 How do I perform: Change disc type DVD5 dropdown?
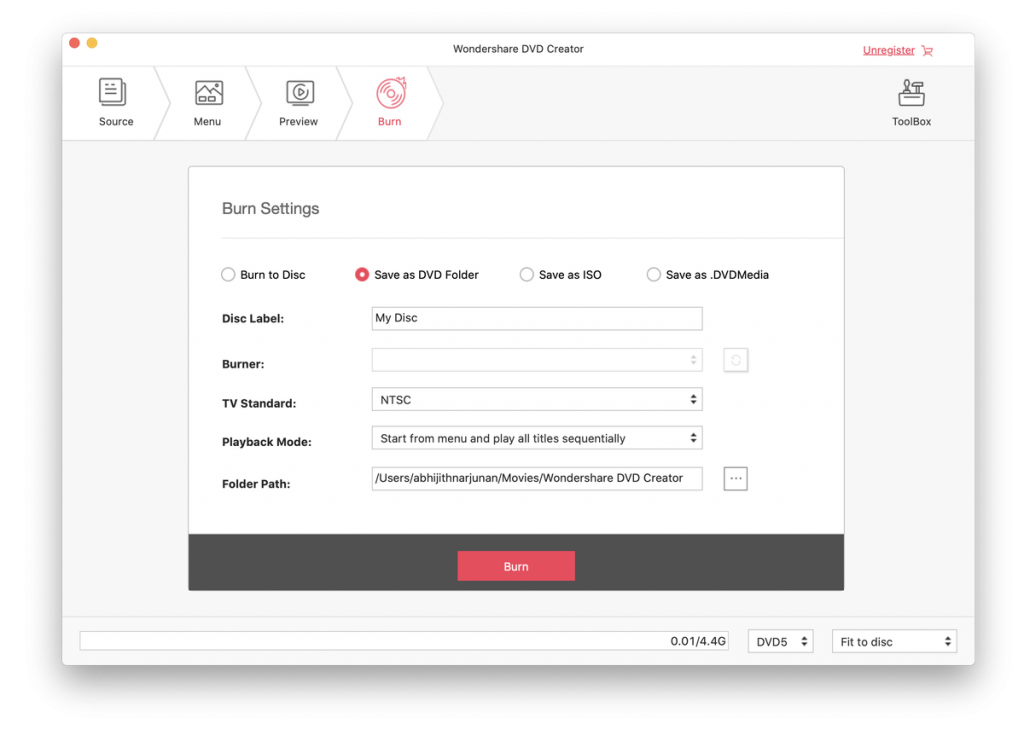[x=780, y=642]
